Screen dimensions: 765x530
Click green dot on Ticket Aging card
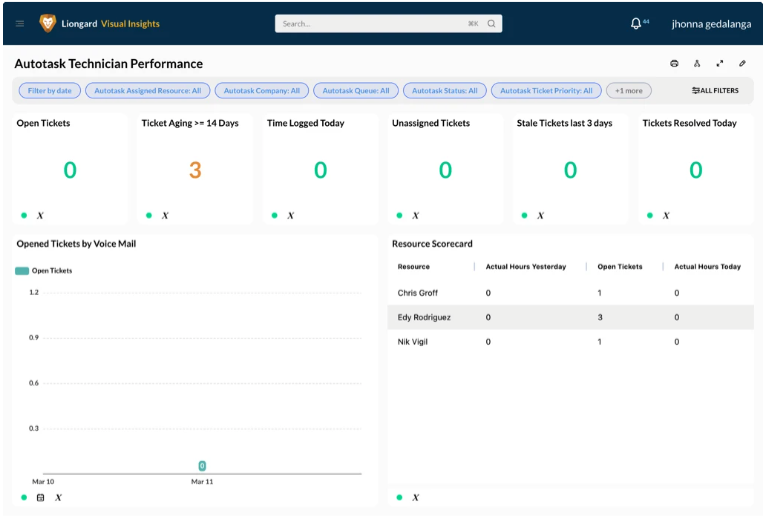tap(149, 215)
